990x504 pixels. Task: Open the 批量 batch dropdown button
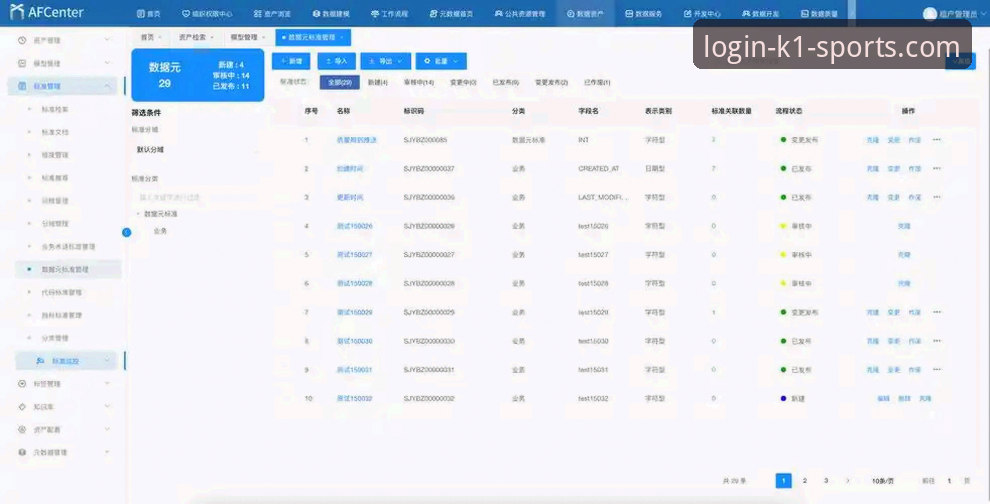[441, 61]
